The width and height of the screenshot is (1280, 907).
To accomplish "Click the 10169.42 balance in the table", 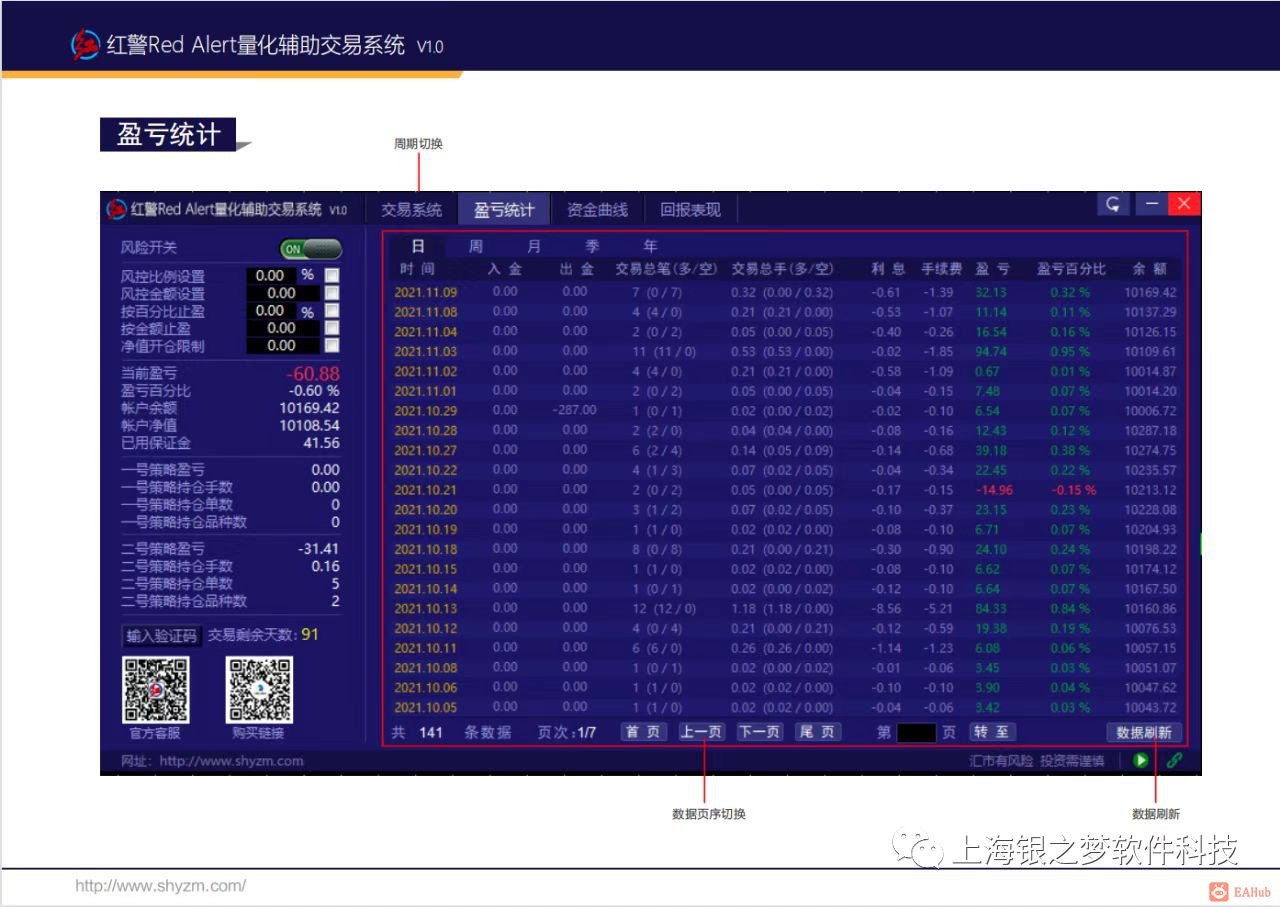I will (x=1150, y=293).
